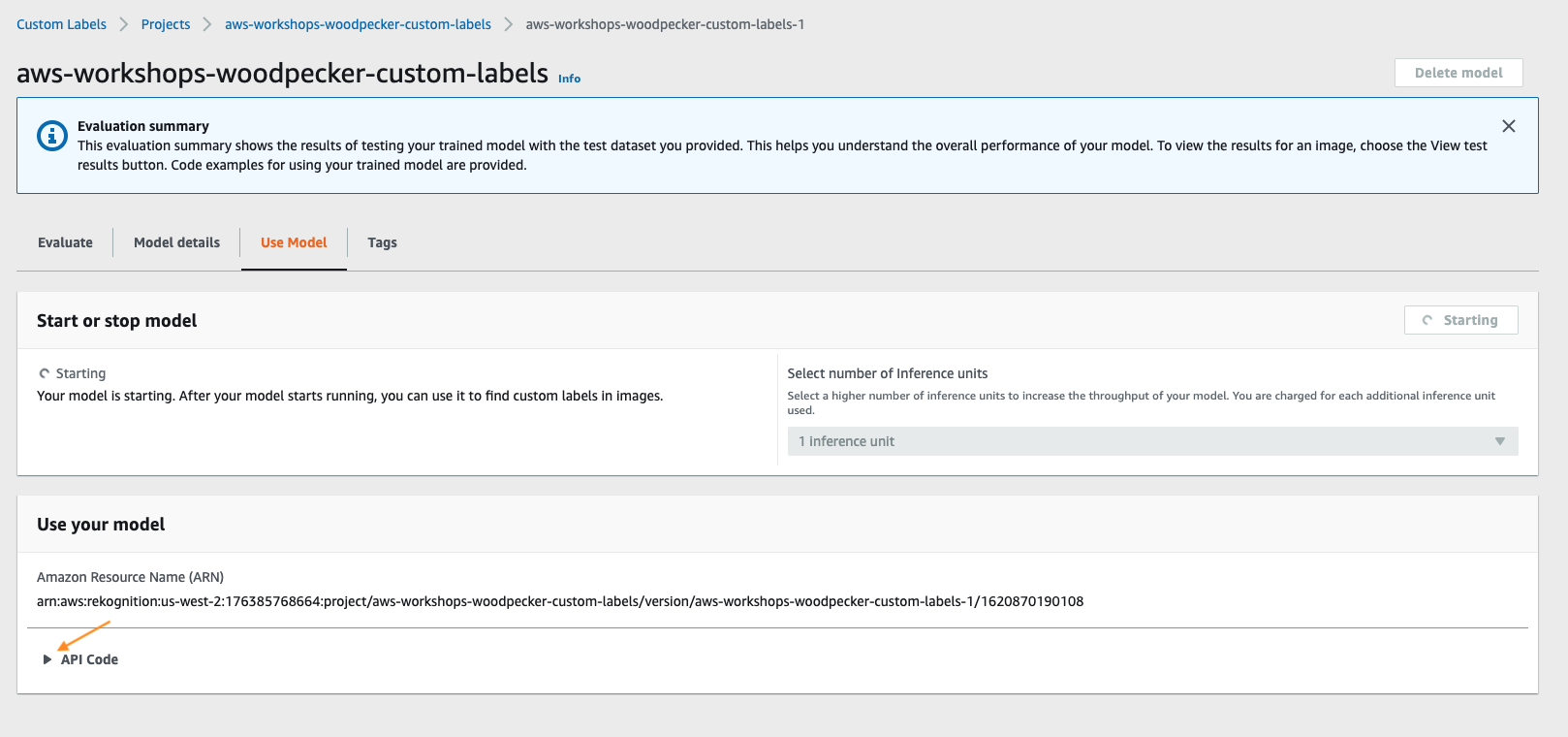Click the Starting button

[x=1460, y=320]
